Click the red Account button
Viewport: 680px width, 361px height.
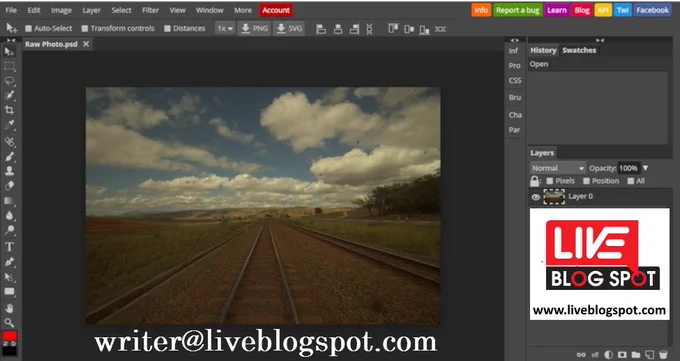[x=276, y=10]
